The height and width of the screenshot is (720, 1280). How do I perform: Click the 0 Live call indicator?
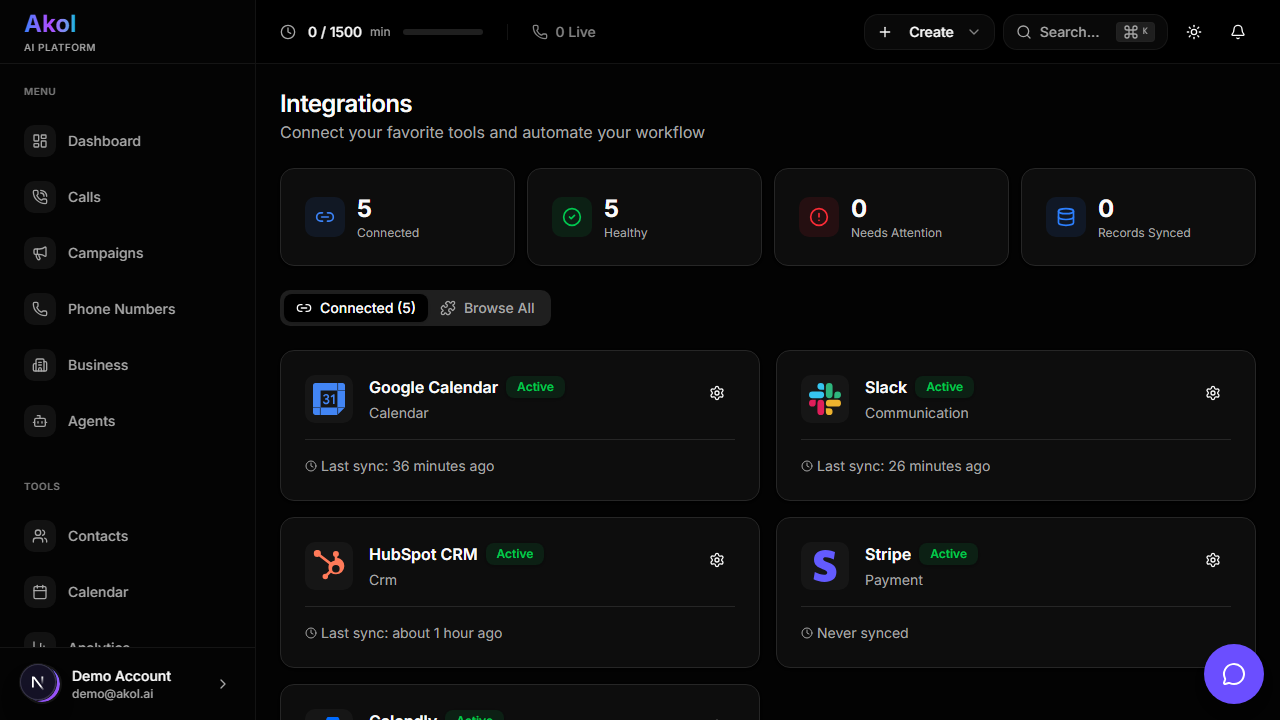click(x=563, y=32)
